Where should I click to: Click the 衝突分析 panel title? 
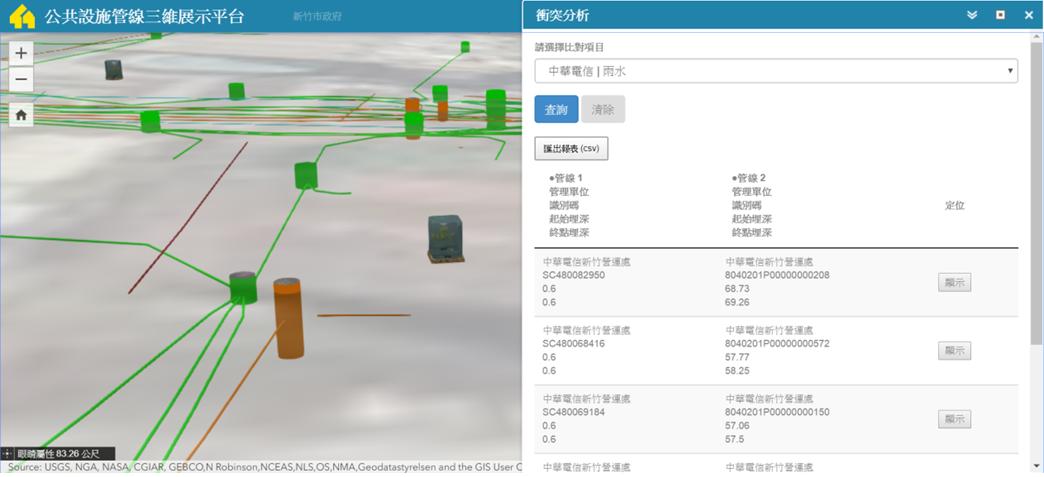562,15
